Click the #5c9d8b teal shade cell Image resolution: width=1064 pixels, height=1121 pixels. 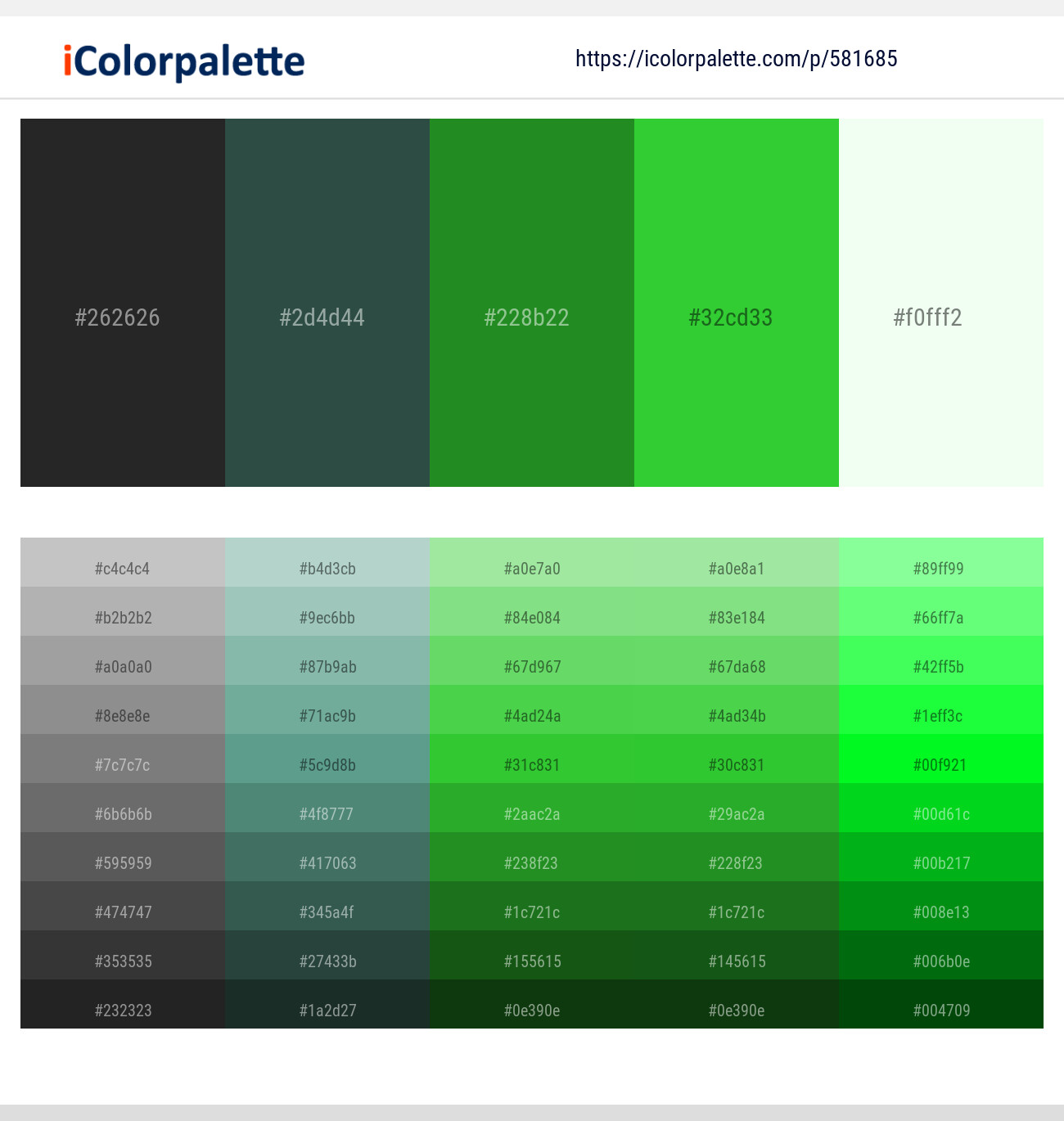coord(327,765)
